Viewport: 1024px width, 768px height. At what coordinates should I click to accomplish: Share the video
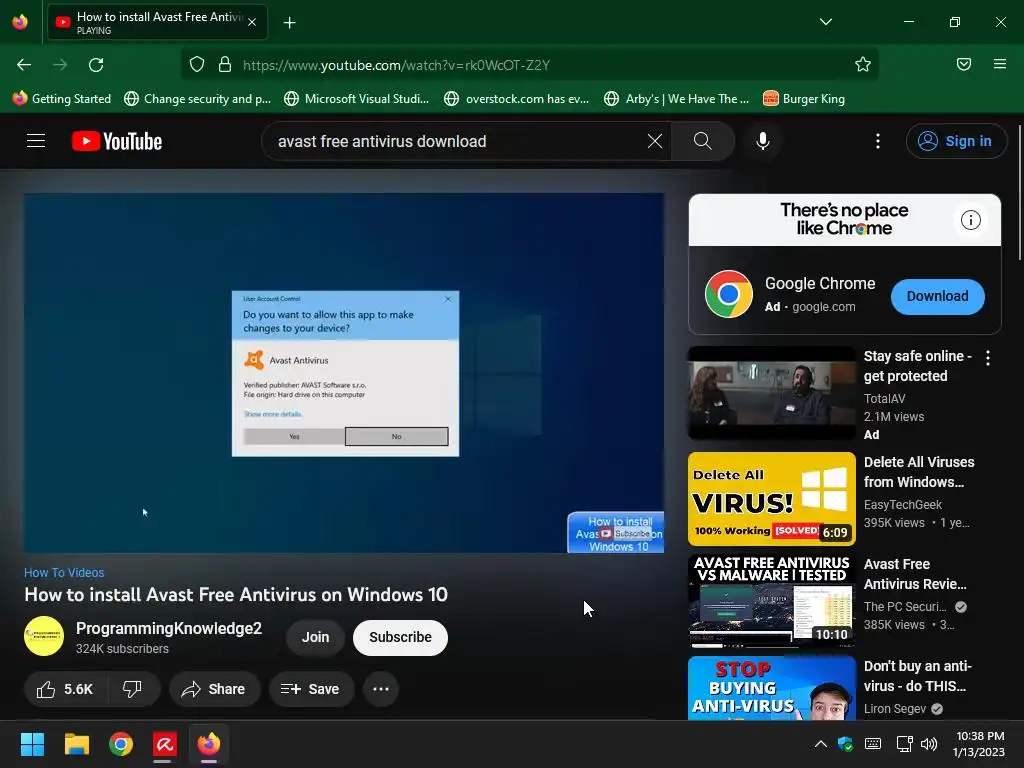pos(214,689)
